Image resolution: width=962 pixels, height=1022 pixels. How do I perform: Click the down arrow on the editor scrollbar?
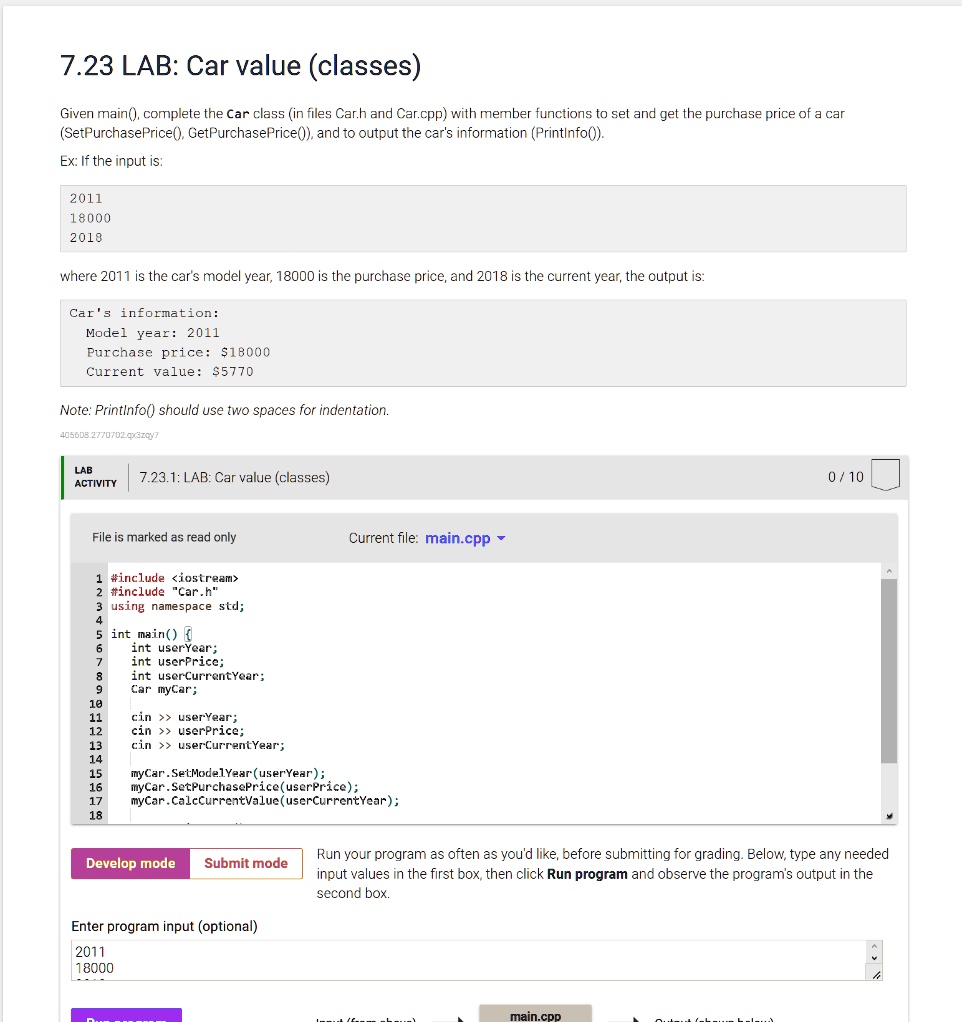point(888,816)
